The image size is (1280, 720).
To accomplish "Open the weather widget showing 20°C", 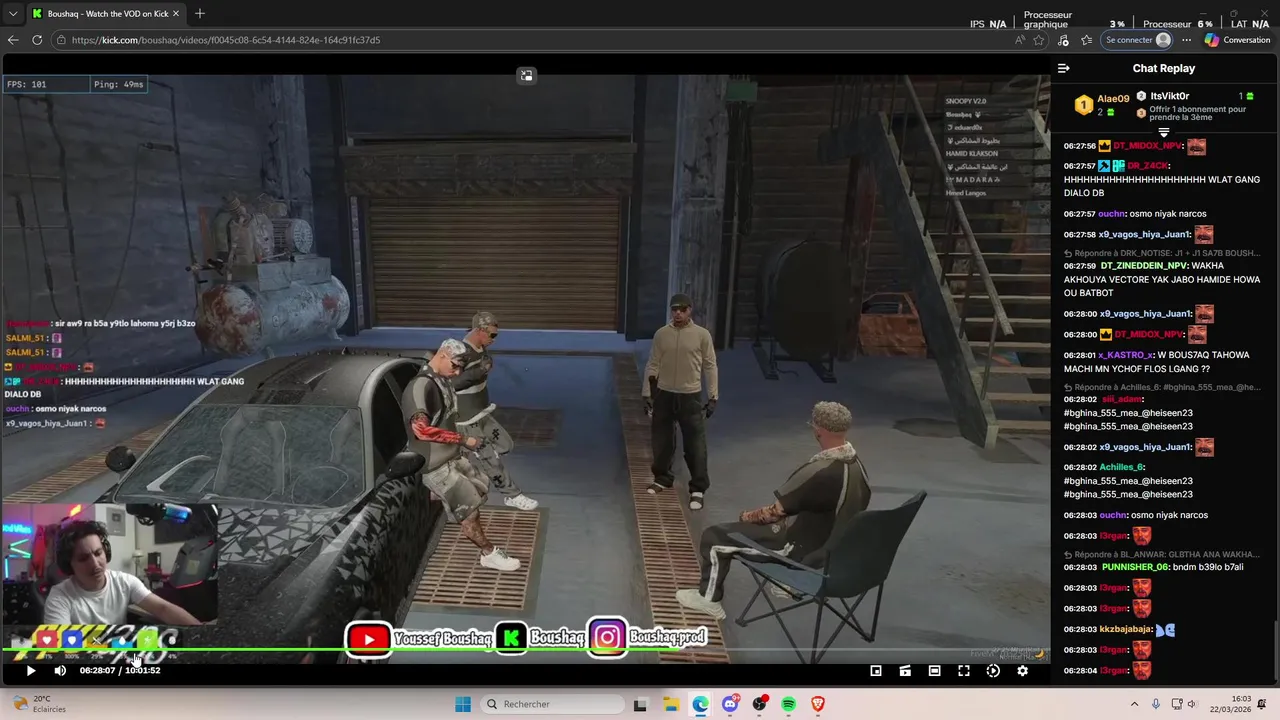I will (38, 704).
